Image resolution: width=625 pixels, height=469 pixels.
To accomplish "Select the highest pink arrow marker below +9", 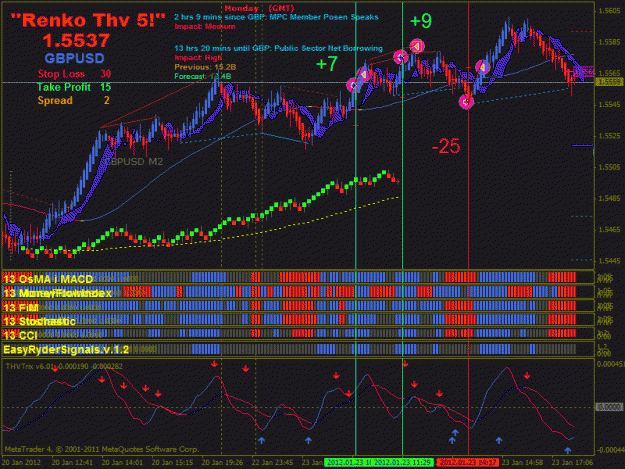I will tap(417, 47).
